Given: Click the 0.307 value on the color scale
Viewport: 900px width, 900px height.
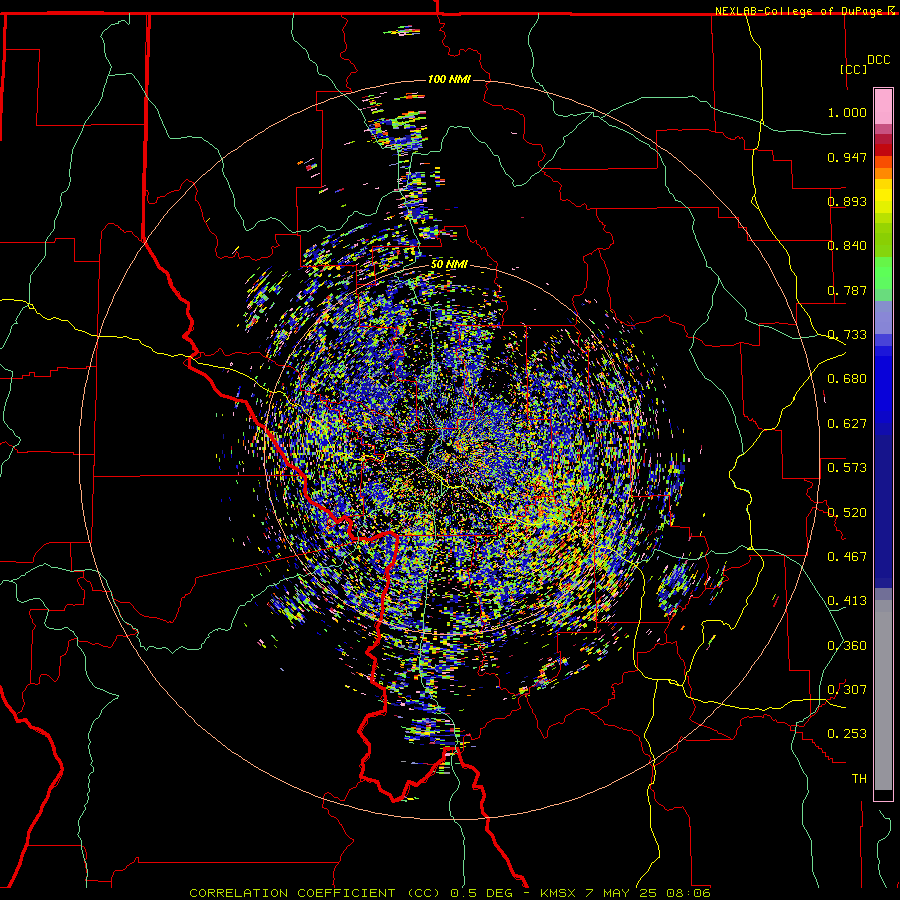Looking at the screenshot, I should (x=847, y=690).
